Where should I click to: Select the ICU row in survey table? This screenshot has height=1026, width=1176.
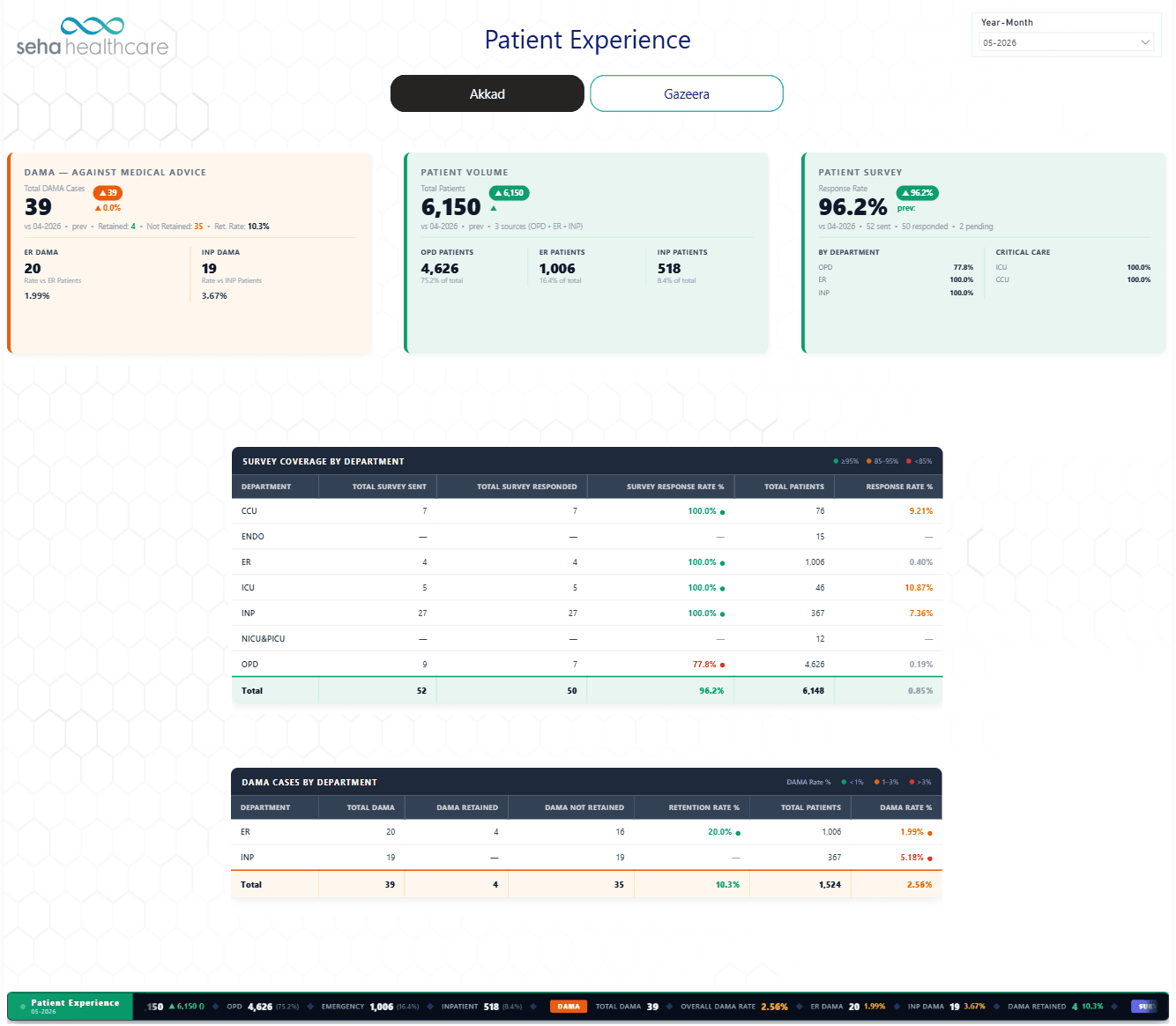587,588
